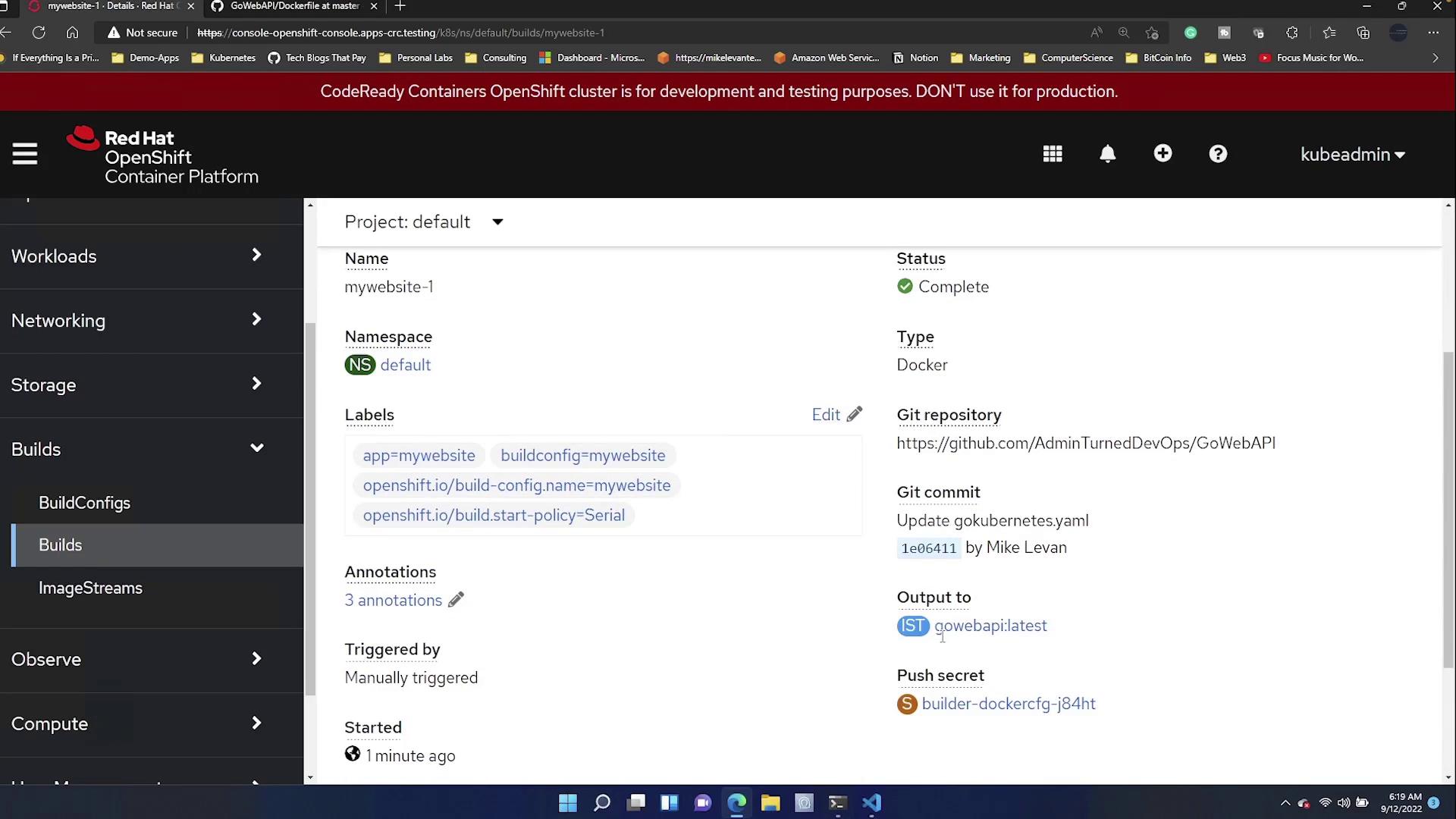Open the application launcher grid icon
Screen dimensions: 1456x819
tap(1052, 154)
